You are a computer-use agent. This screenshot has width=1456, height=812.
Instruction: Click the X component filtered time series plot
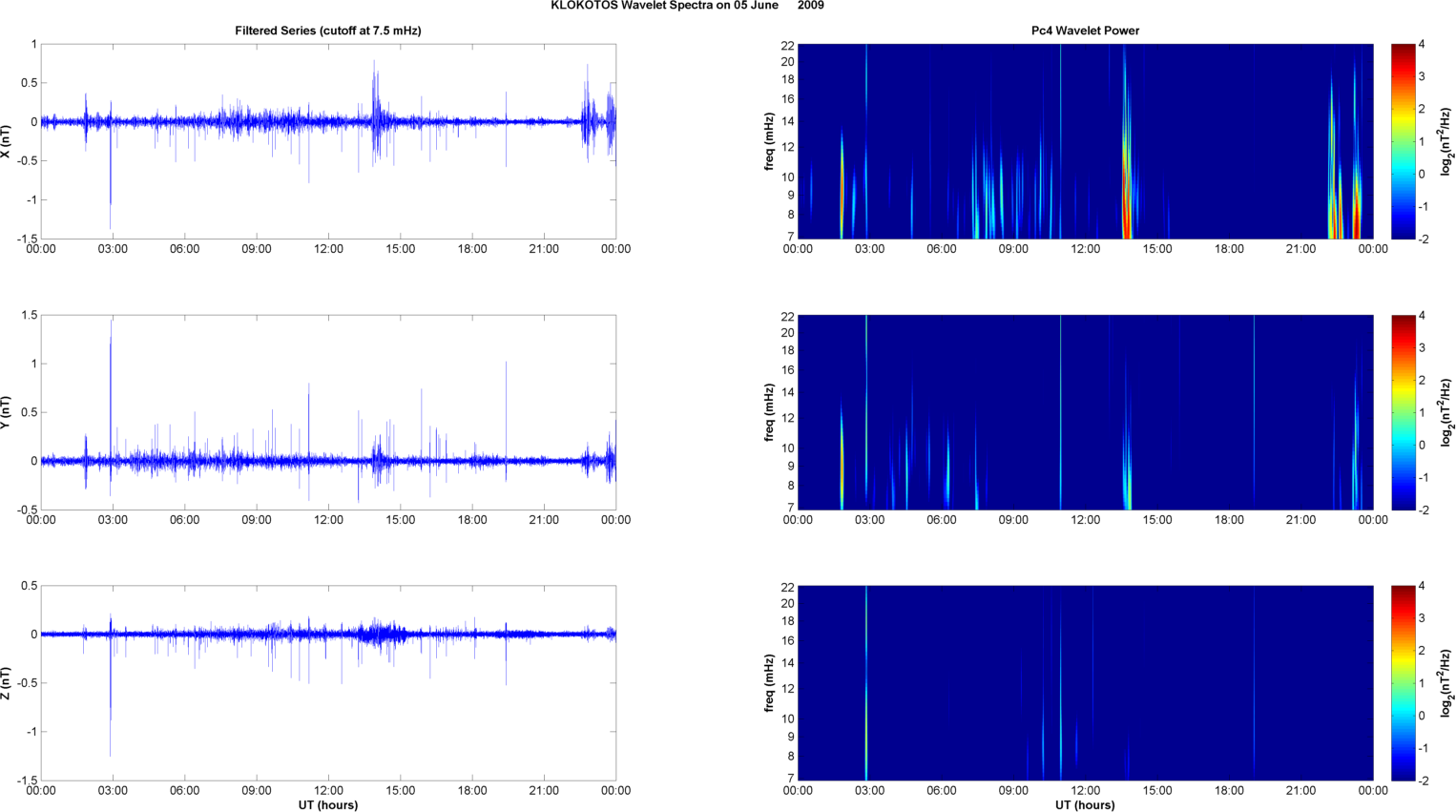pyautogui.click(x=327, y=141)
